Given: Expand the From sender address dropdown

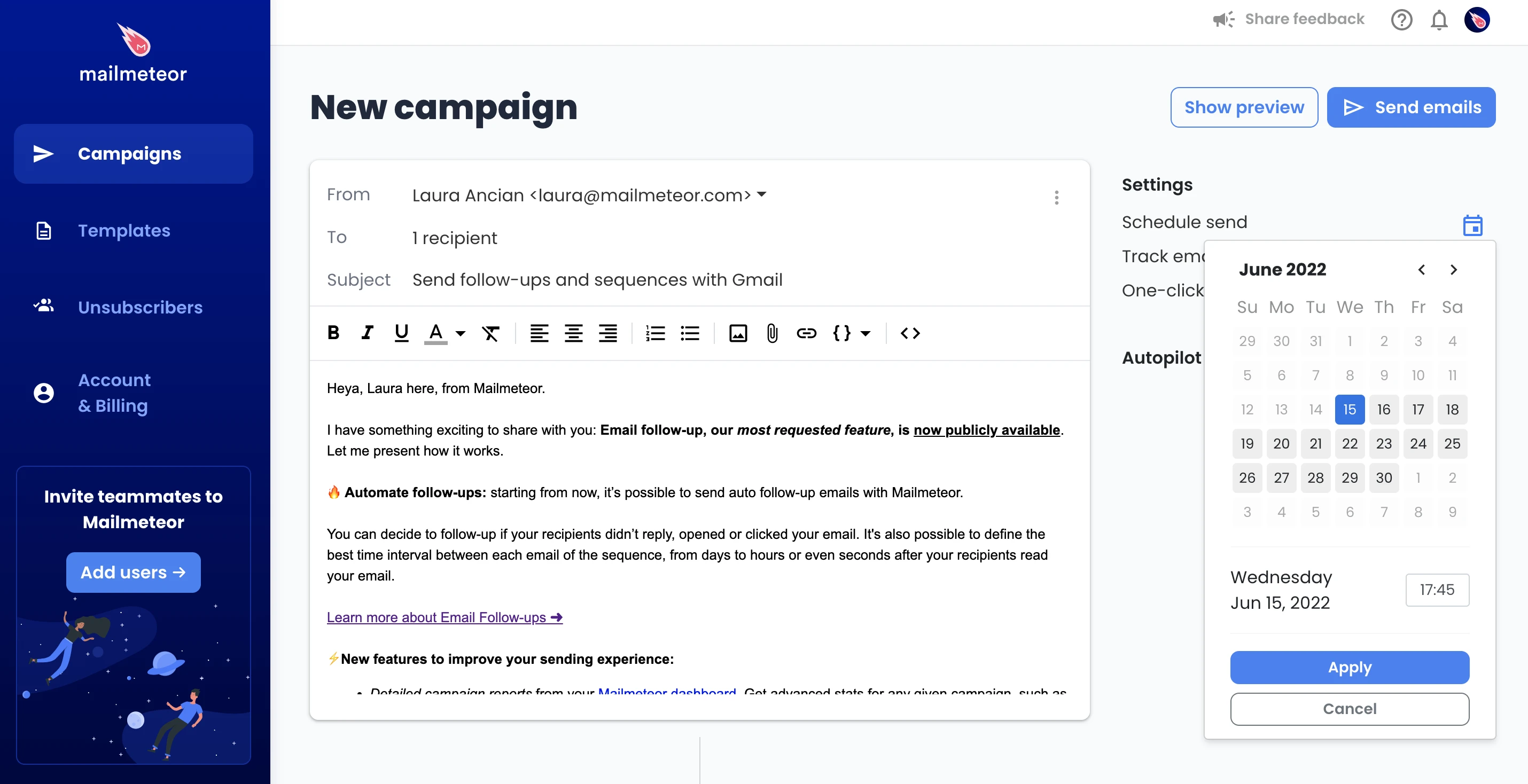Looking at the screenshot, I should tap(762, 194).
